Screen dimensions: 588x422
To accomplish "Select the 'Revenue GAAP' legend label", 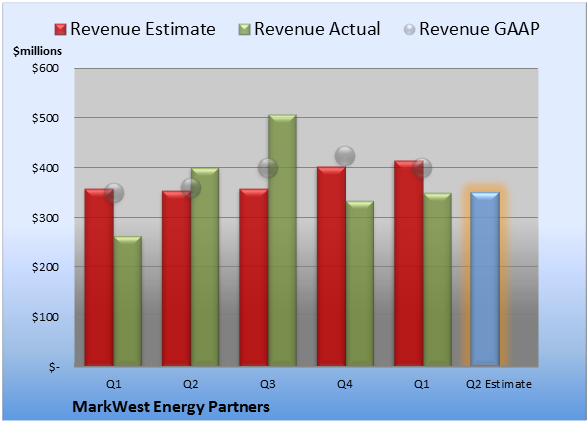I will [x=479, y=29].
